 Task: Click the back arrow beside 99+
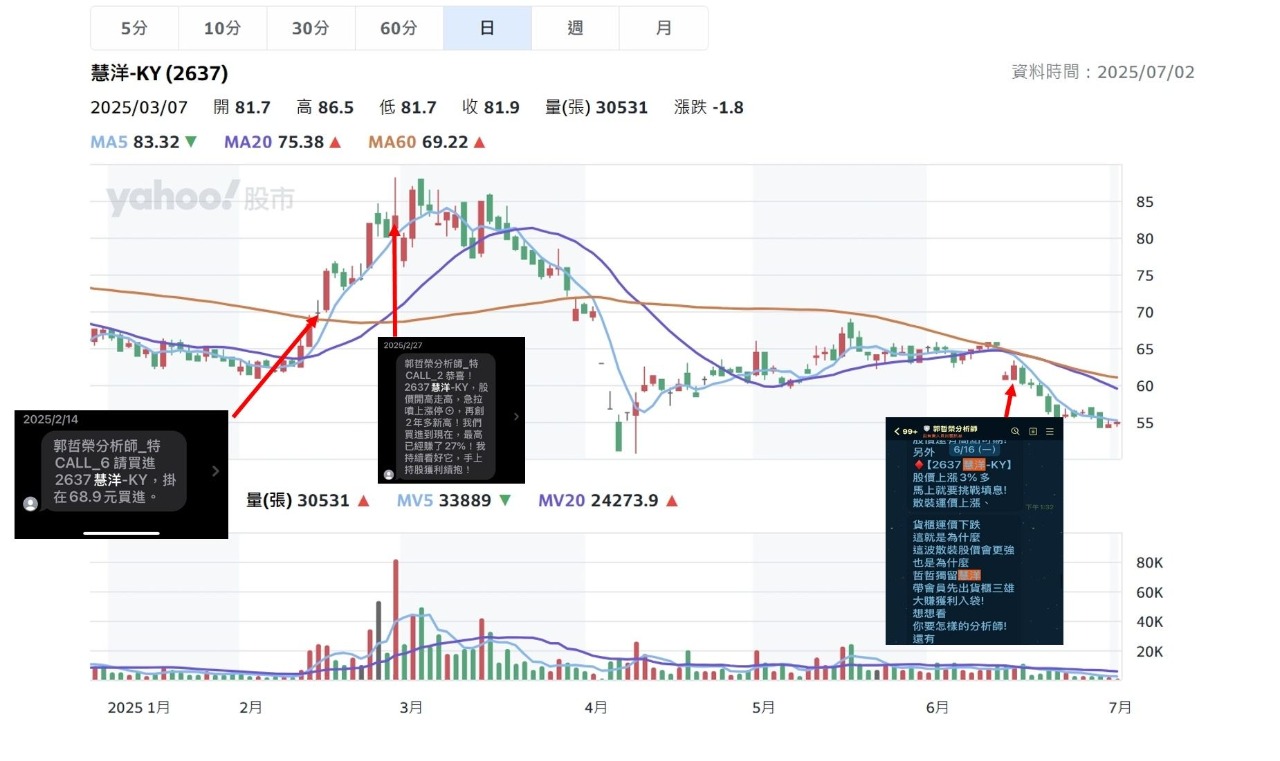click(897, 431)
